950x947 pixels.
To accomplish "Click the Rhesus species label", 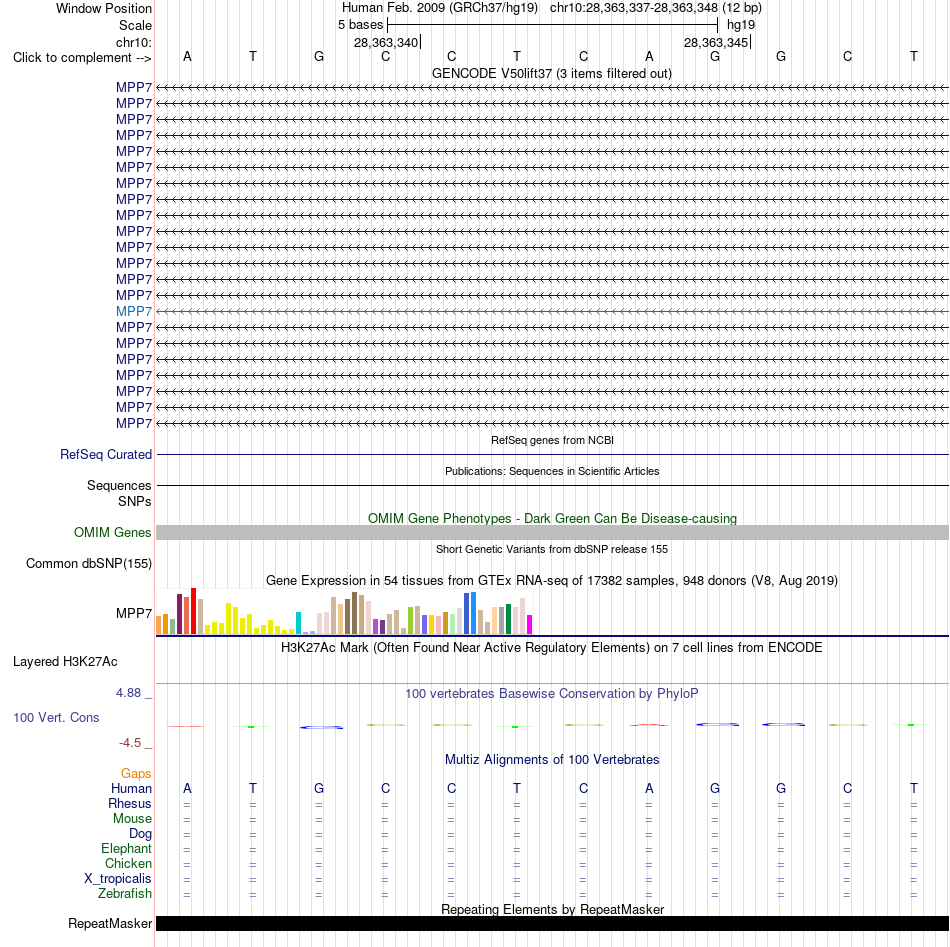I will click(x=130, y=803).
